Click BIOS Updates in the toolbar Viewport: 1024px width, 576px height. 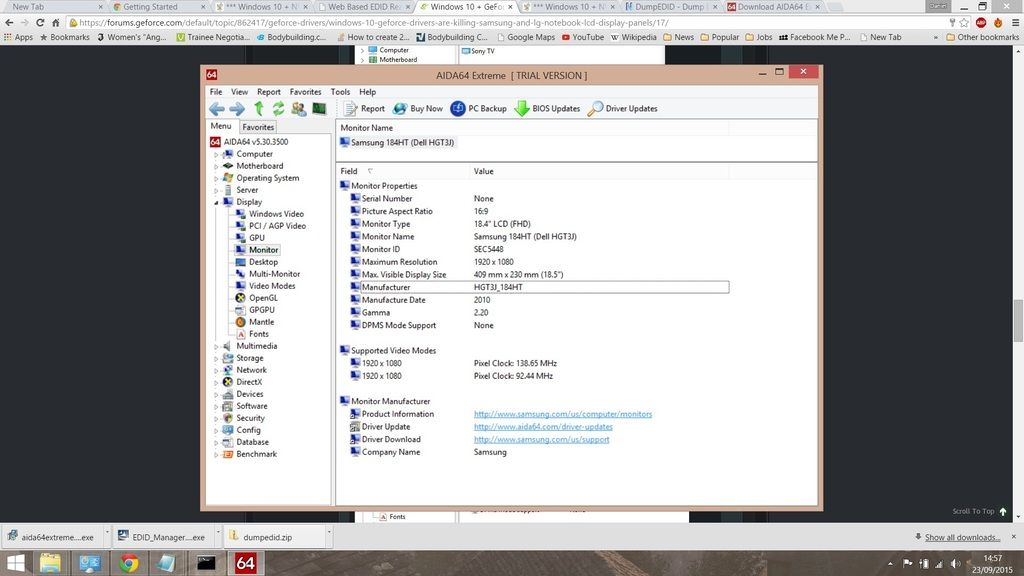click(547, 109)
